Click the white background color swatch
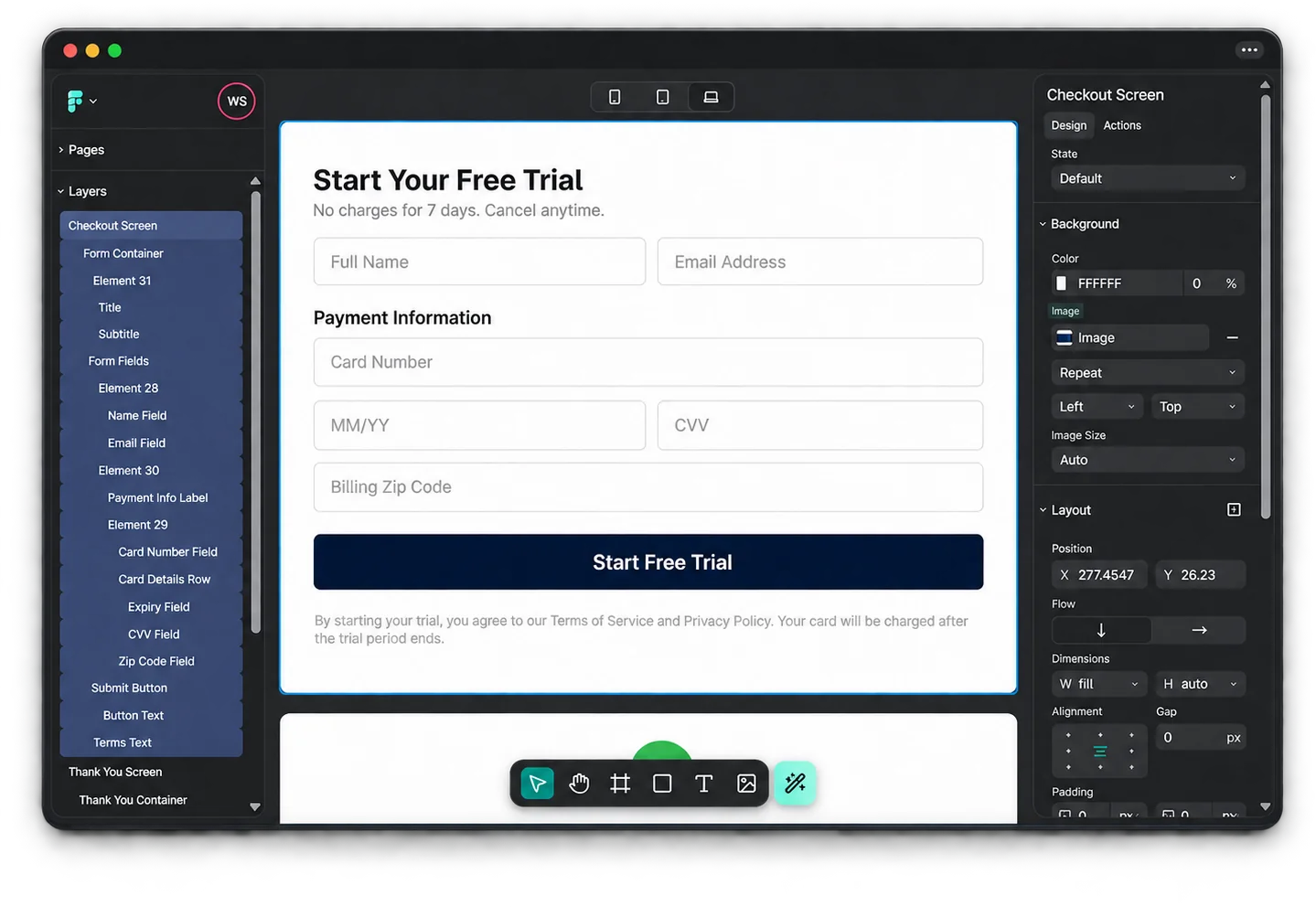1316x907 pixels. pyautogui.click(x=1061, y=283)
